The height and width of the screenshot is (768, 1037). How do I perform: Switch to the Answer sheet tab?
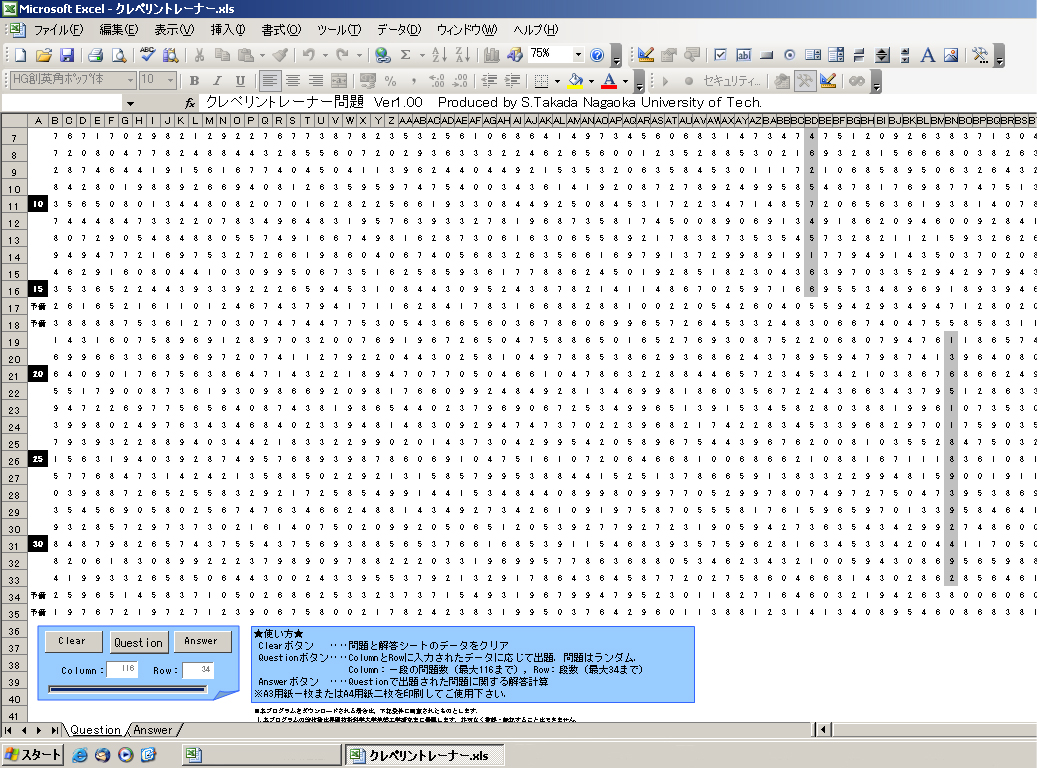(x=152, y=730)
